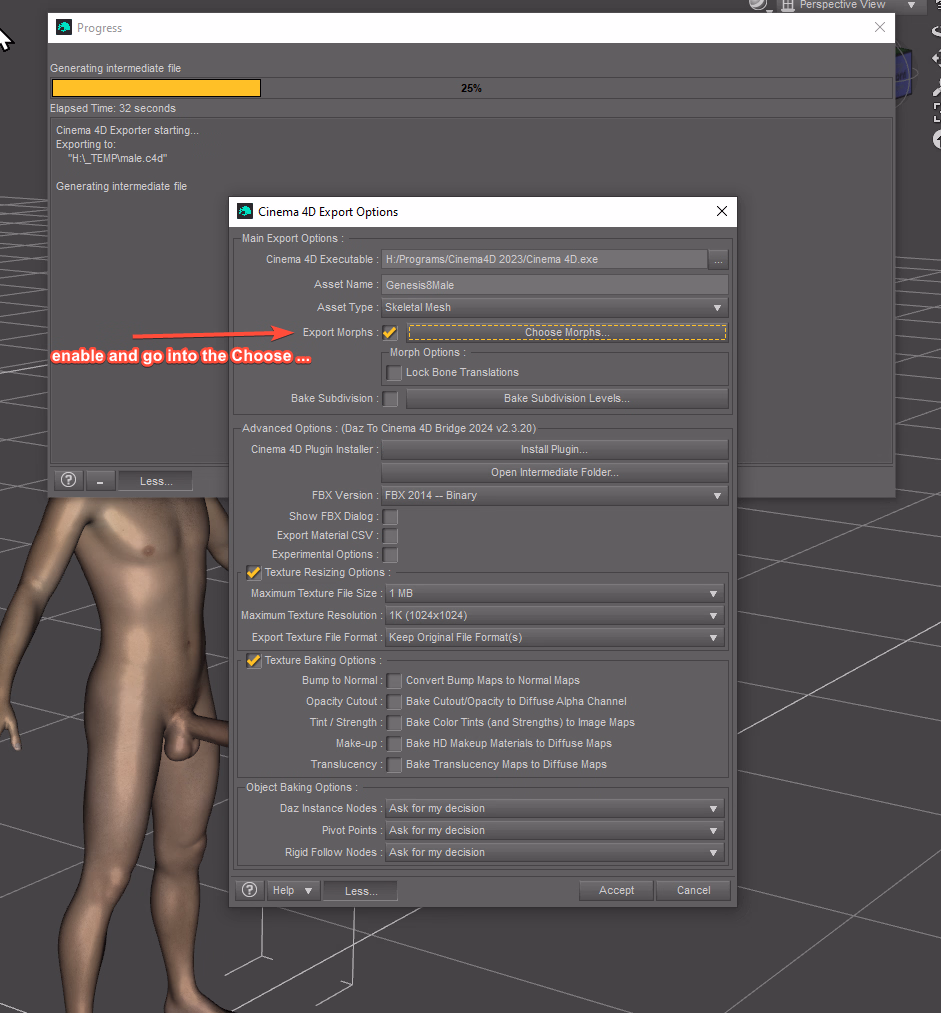This screenshot has height=1013, width=941.
Task: Accept the export options
Action: pos(617,890)
